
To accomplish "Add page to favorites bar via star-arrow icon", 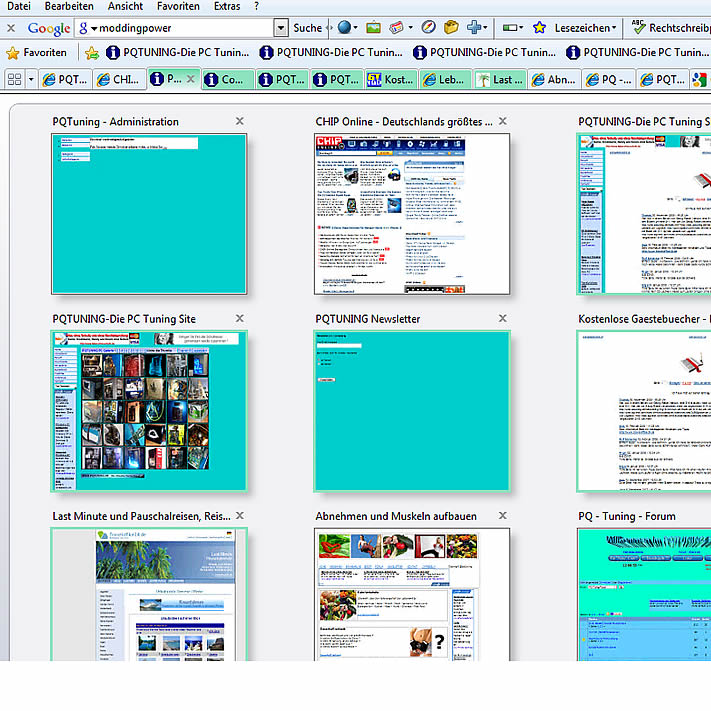I will (92, 53).
